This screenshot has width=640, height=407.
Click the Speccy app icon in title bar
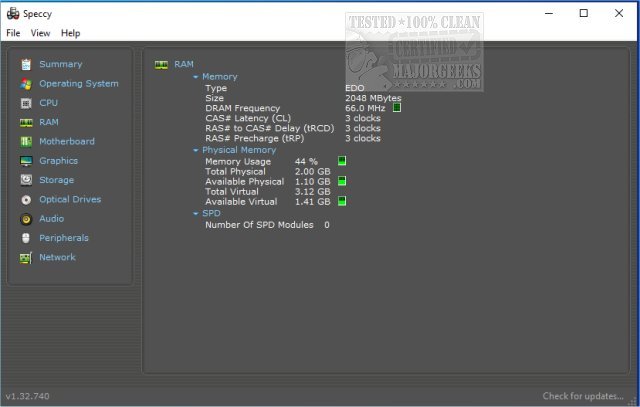tap(13, 13)
